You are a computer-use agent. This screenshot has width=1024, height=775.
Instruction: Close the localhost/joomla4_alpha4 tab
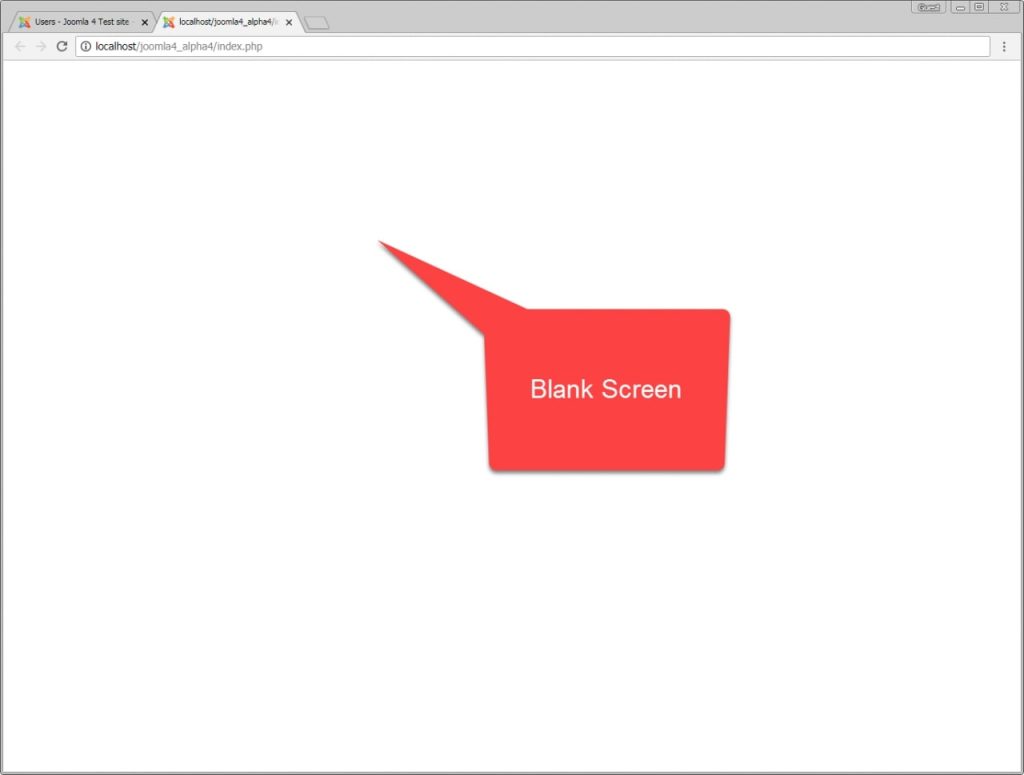click(289, 22)
